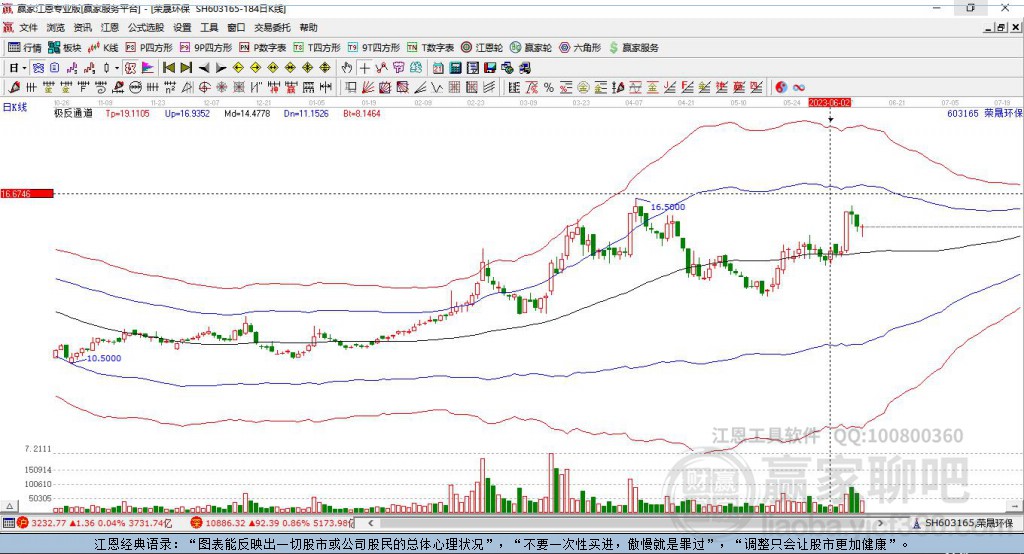Click the horizontal scrollbar left arrow
Image resolution: width=1024 pixels, height=554 pixels.
click(x=371, y=523)
